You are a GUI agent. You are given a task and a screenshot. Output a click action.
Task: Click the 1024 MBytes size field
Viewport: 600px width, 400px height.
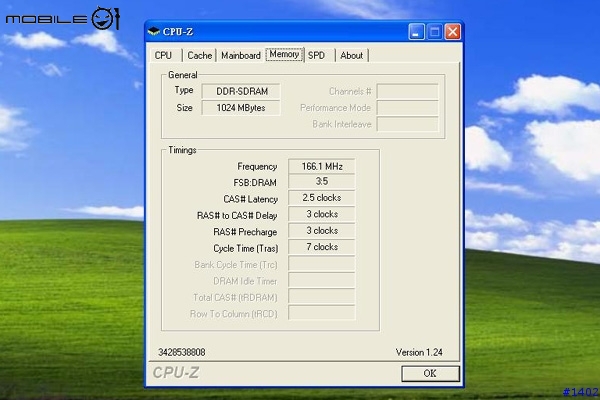point(241,108)
